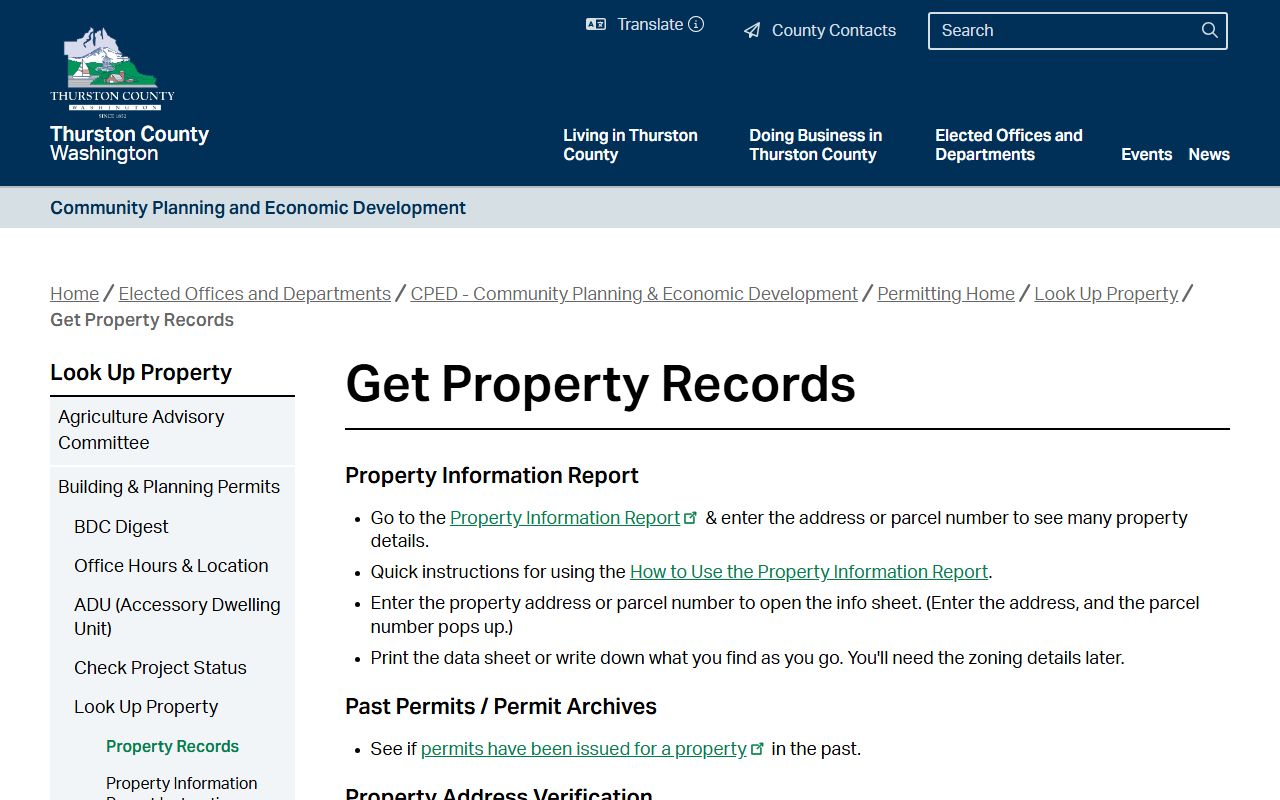
Task: Go to Events in top navigation
Action: (x=1146, y=154)
